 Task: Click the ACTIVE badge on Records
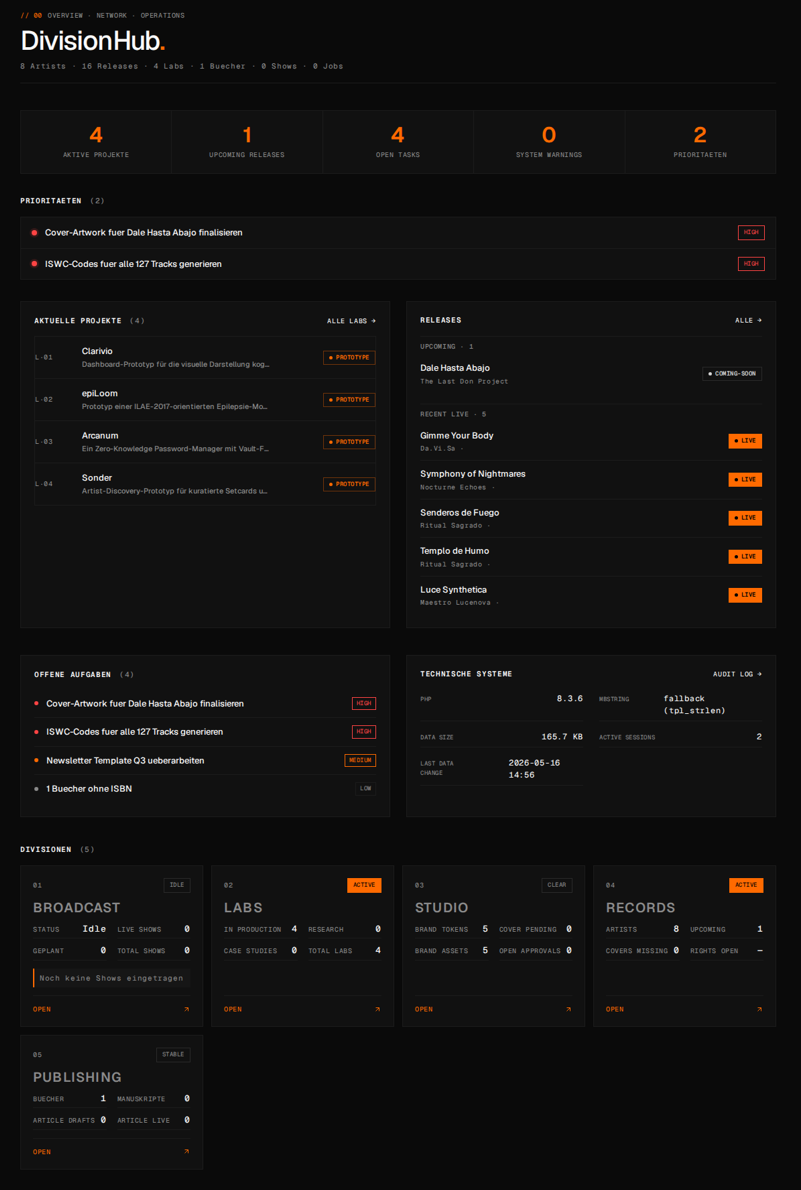(x=746, y=885)
